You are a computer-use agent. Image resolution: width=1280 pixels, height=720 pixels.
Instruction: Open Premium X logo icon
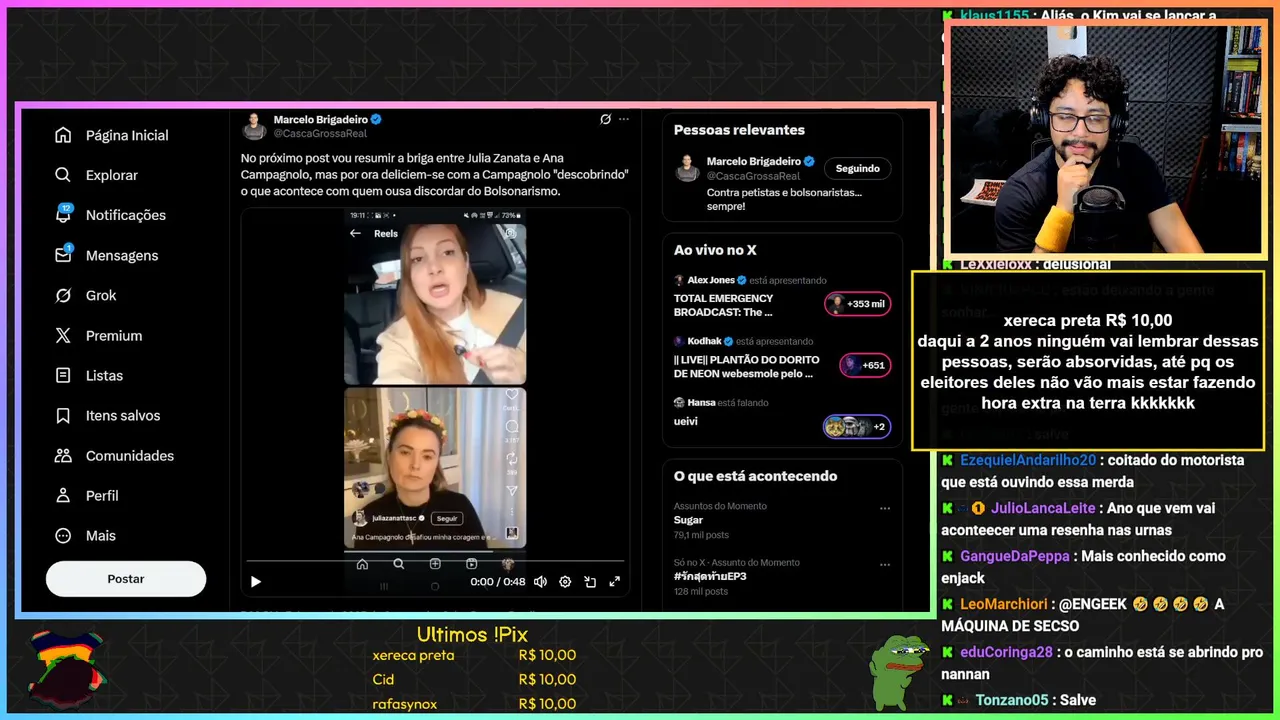coord(63,335)
